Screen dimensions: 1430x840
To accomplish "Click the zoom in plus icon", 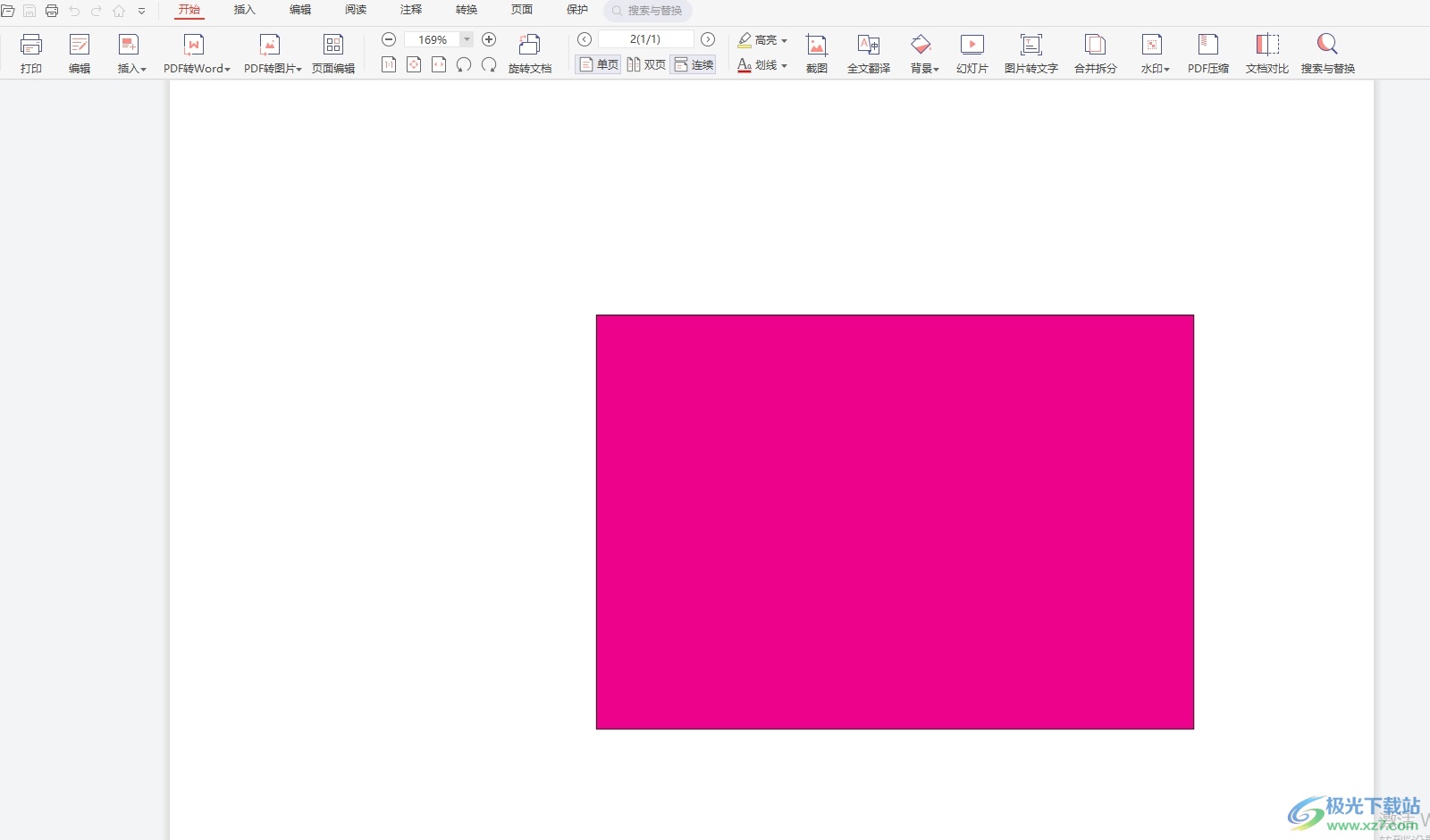I will pos(489,39).
